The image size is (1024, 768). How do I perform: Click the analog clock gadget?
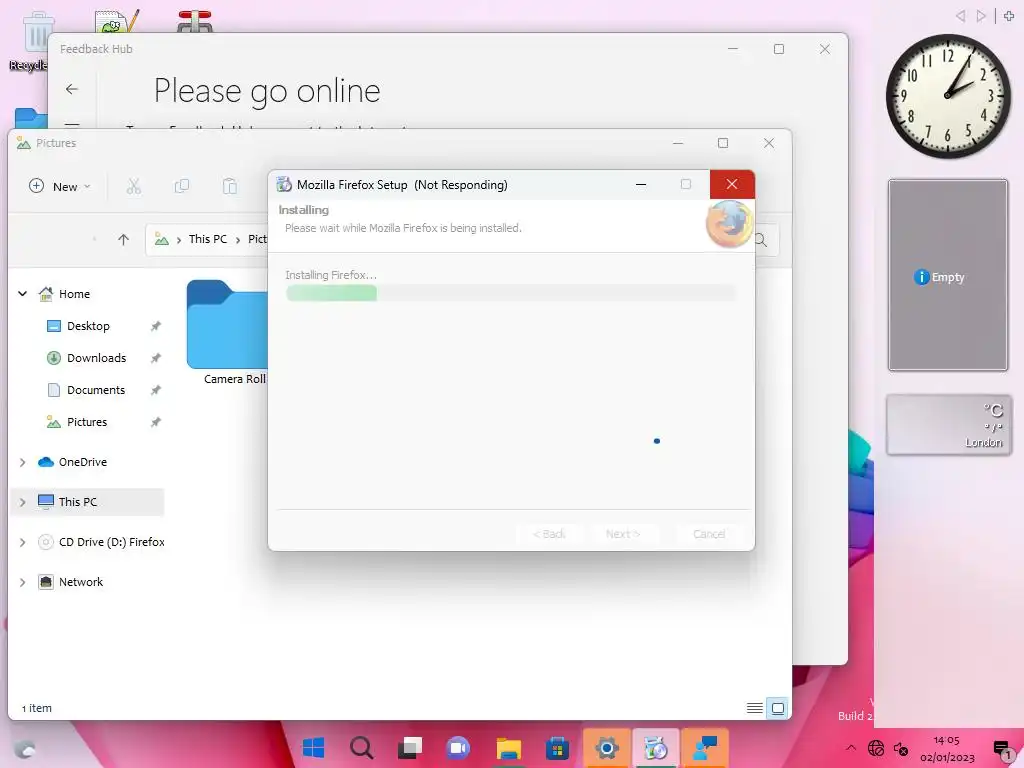[x=948, y=96]
